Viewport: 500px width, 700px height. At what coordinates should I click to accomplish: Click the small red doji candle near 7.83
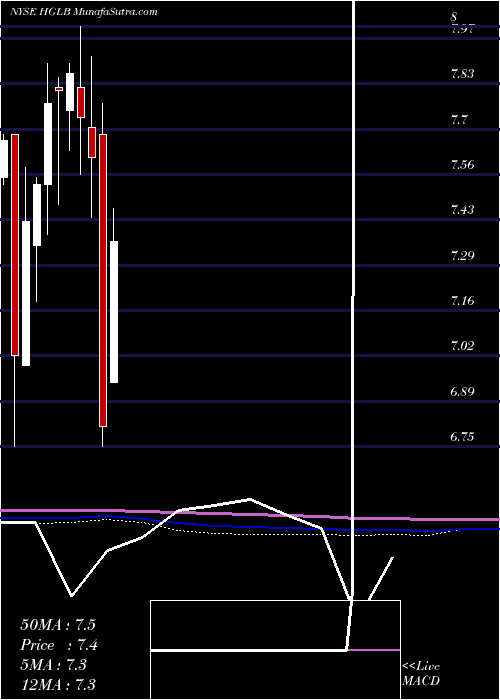click(x=59, y=89)
